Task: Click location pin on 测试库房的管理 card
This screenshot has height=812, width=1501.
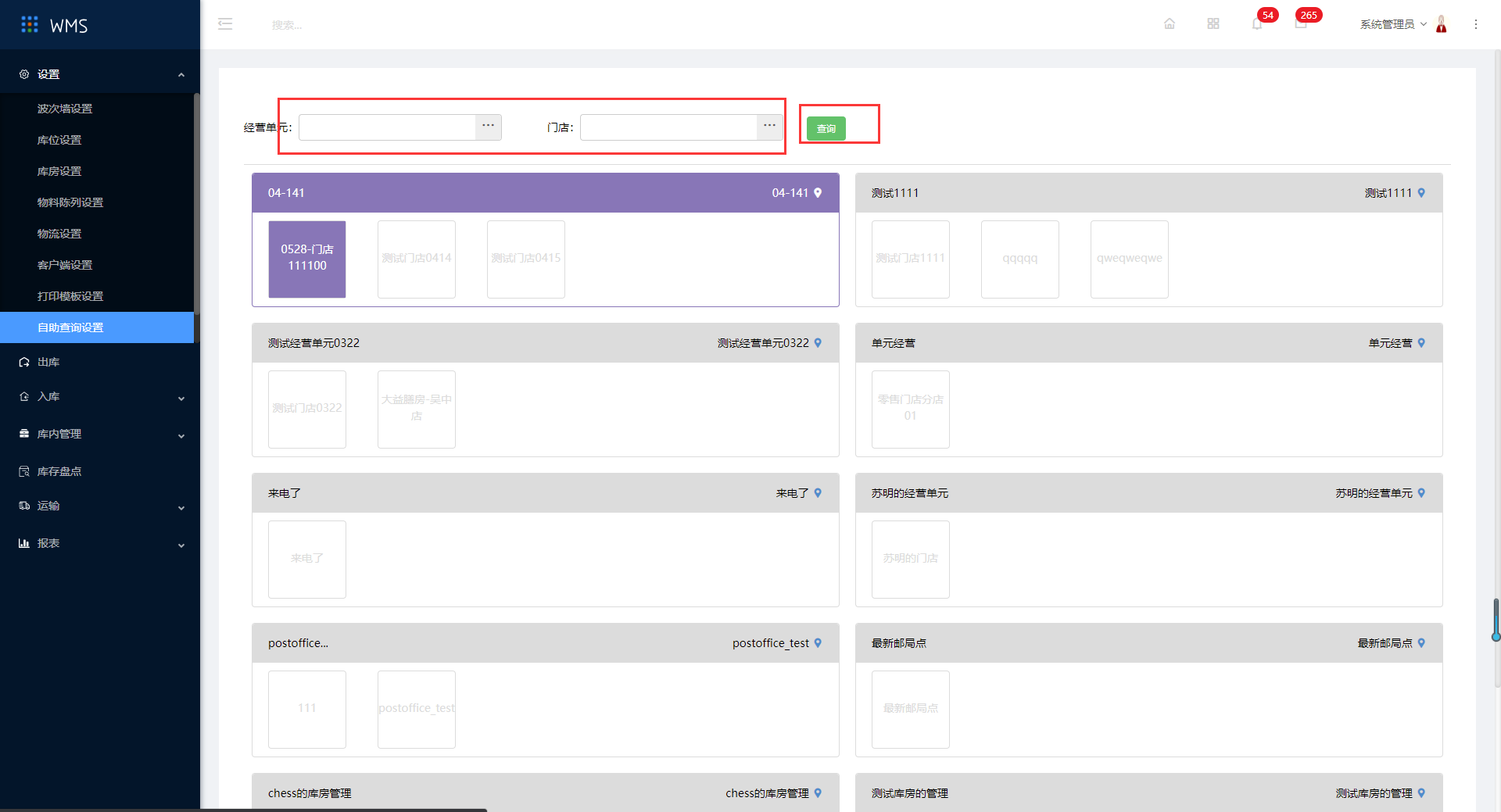Action: click(x=1421, y=793)
